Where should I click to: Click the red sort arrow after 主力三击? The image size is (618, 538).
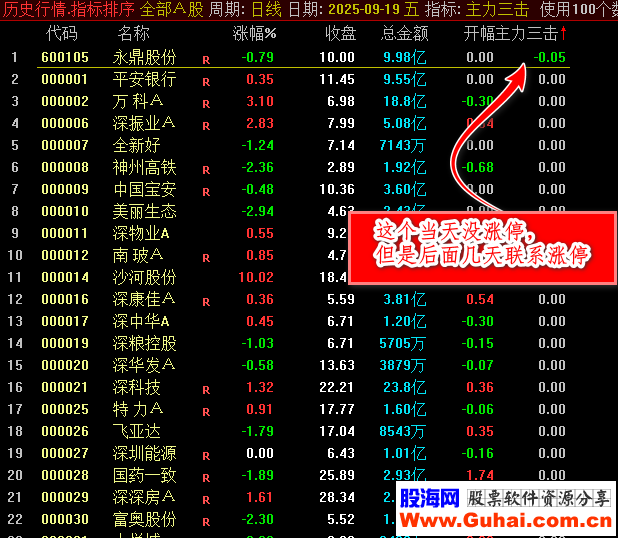[564, 33]
